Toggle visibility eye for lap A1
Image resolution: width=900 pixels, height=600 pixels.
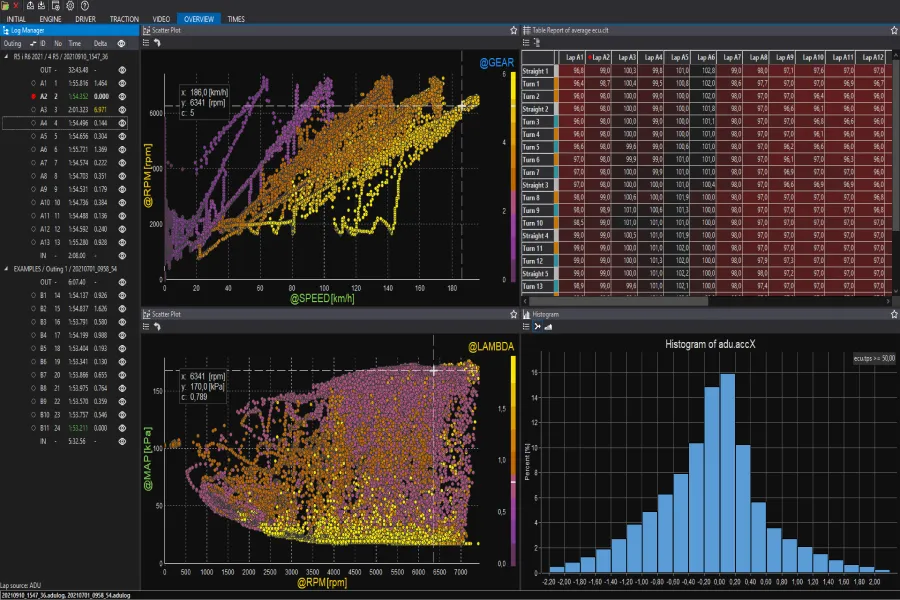click(x=122, y=83)
